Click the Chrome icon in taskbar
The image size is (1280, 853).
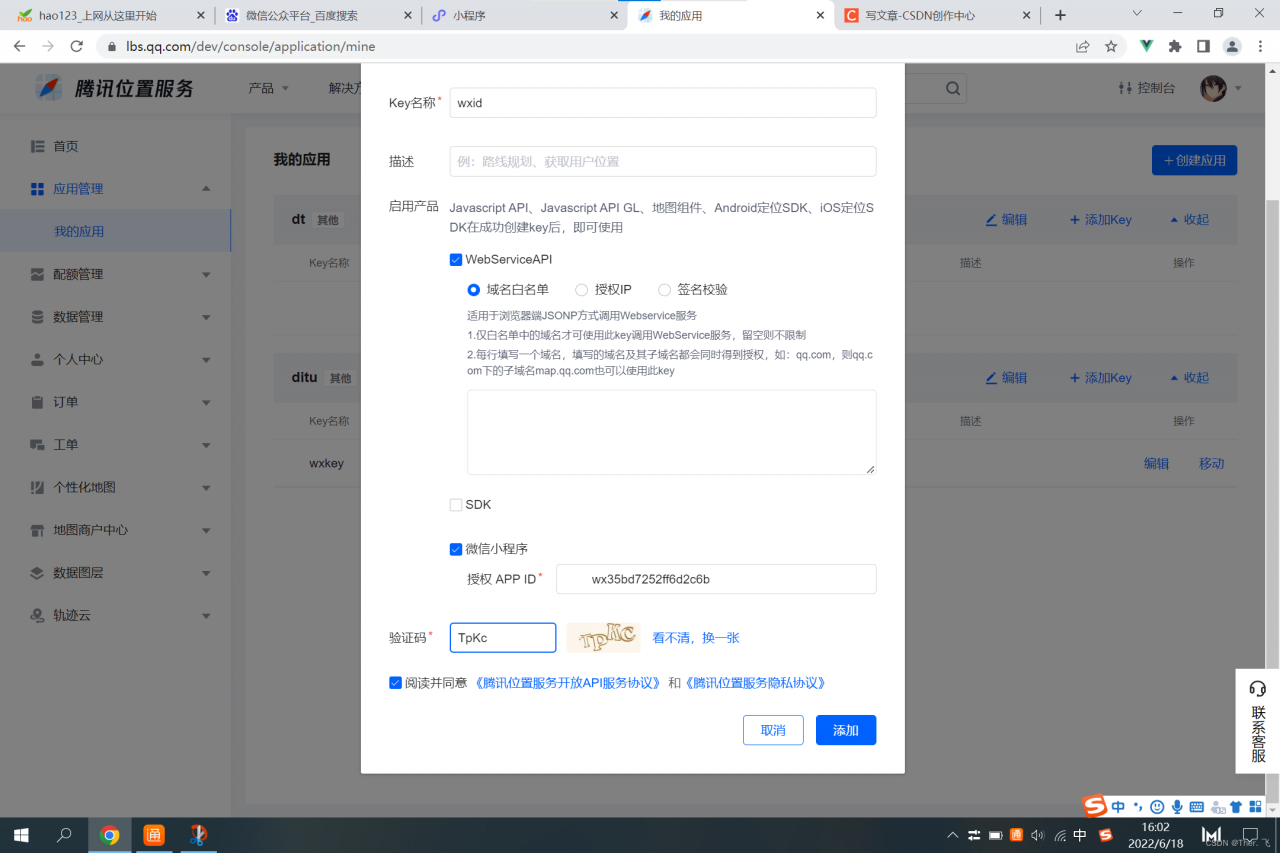110,834
